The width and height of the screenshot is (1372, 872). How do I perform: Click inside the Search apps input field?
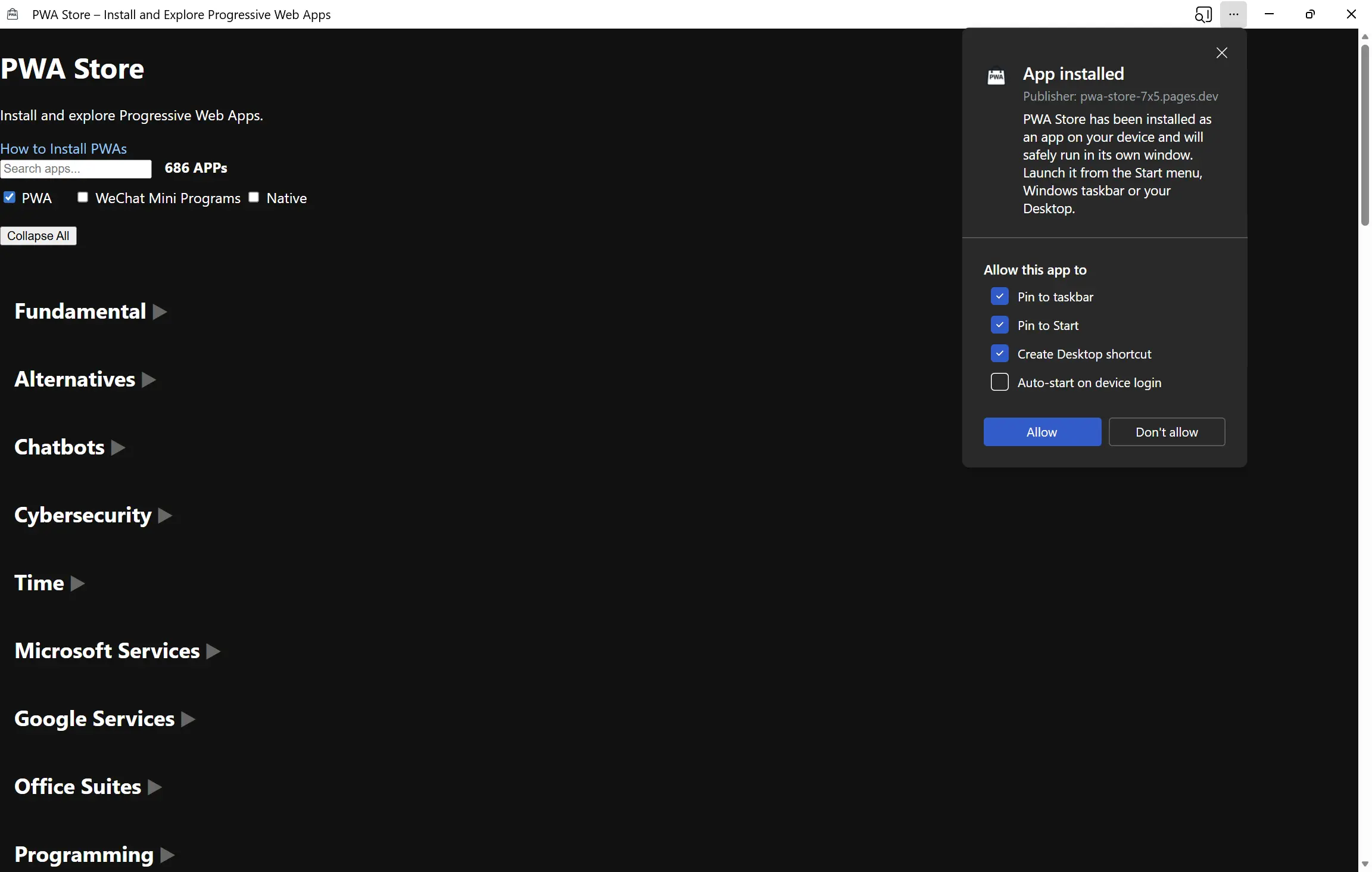[x=76, y=169]
